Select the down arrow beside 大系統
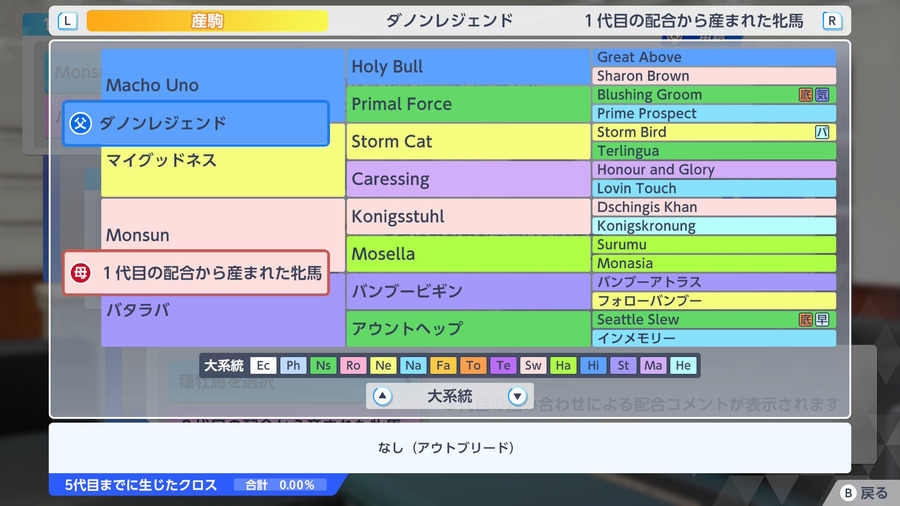The height and width of the screenshot is (506, 900). [517, 396]
